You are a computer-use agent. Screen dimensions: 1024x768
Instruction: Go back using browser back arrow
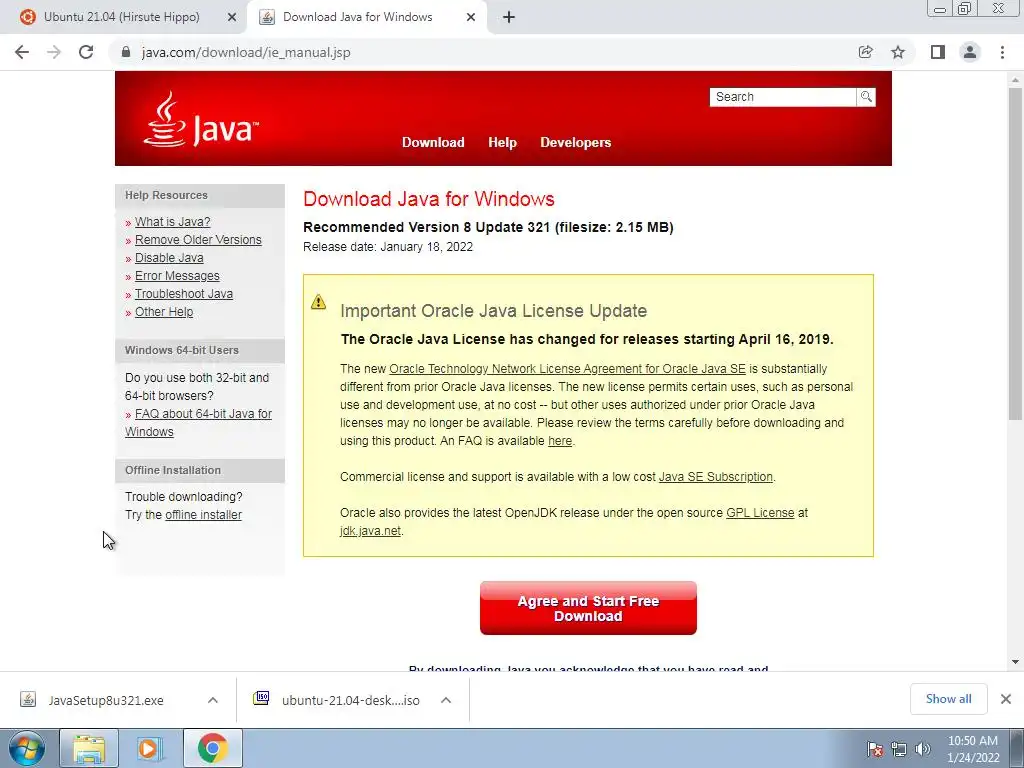[x=22, y=52]
